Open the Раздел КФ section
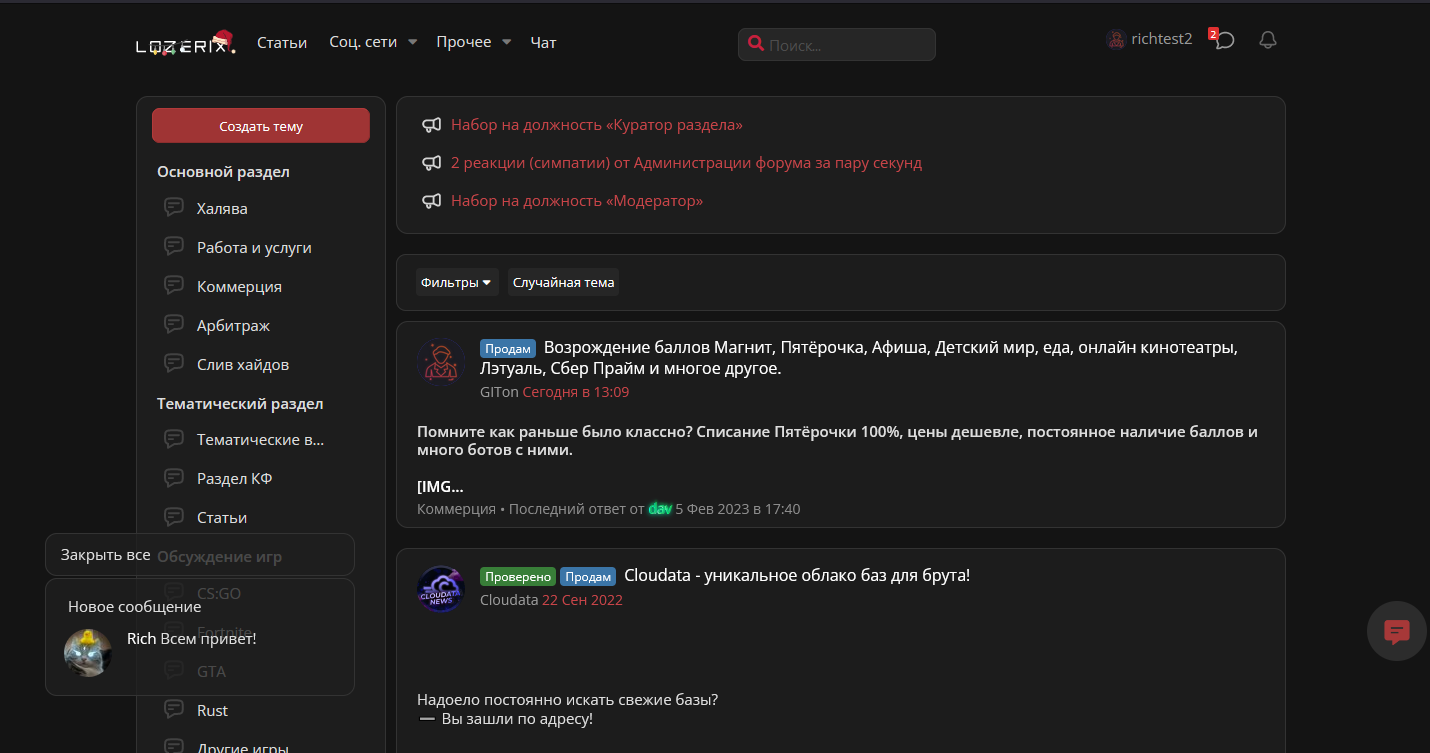The image size is (1430, 753). pyautogui.click(x=235, y=478)
